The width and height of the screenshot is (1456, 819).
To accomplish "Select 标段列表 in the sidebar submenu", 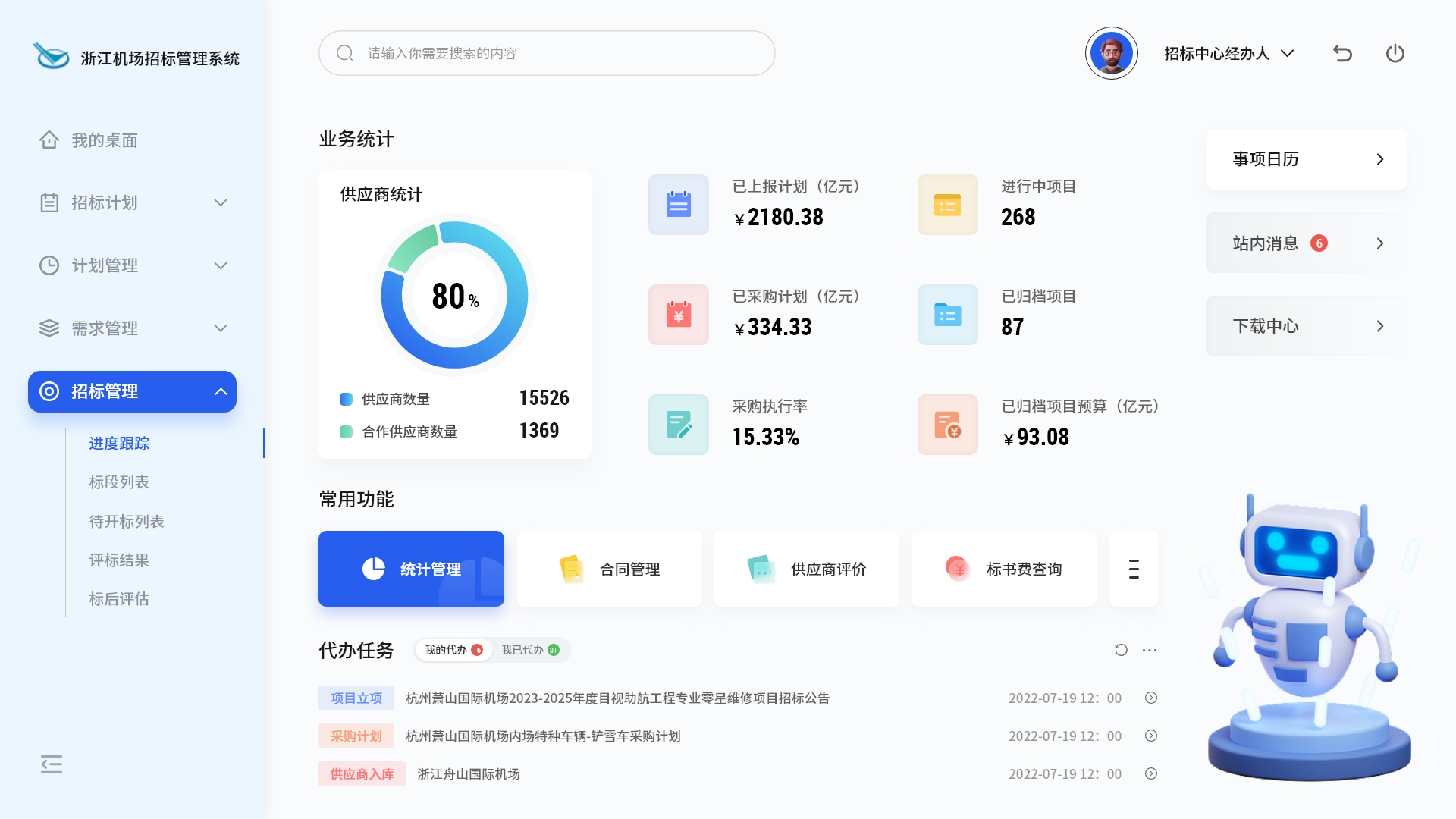I will (x=119, y=482).
